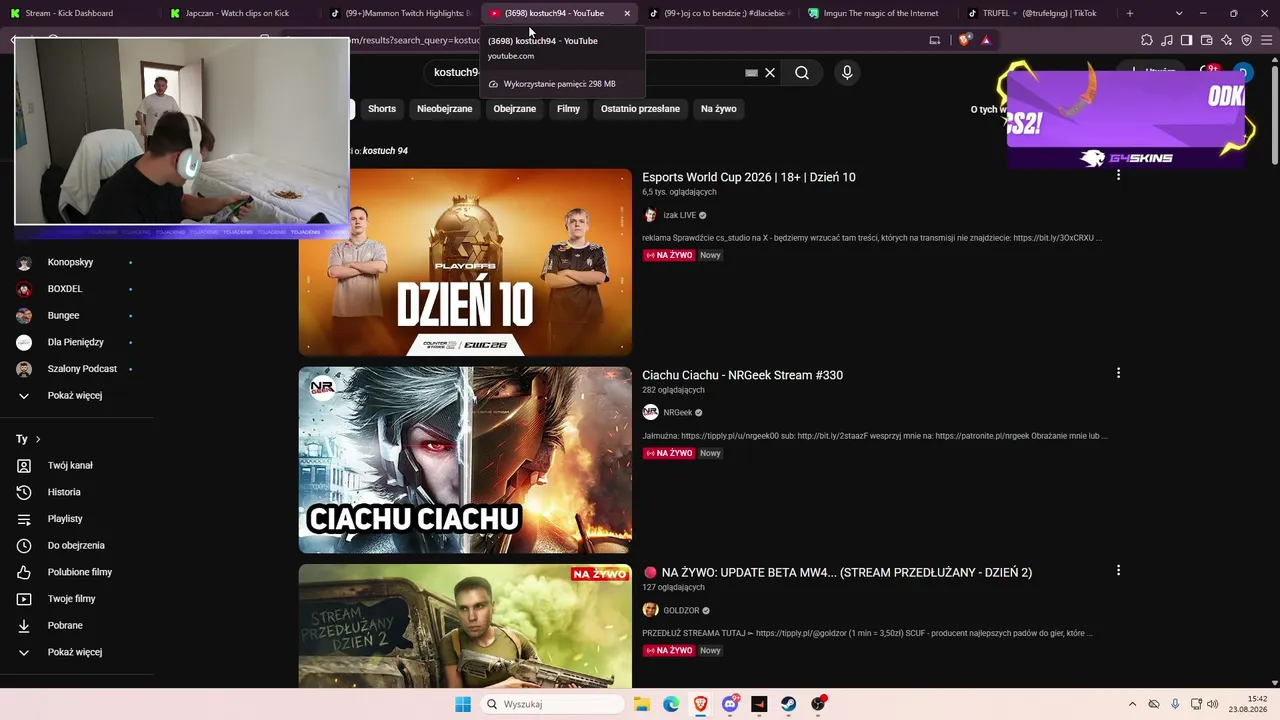Click the install app icon in address bar
Screen dimensions: 1280x720
tap(935, 40)
